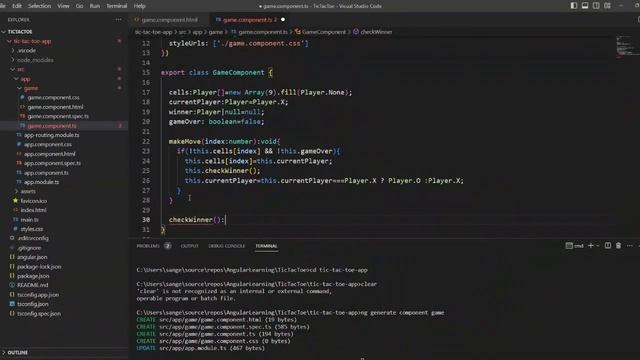640x360 pixels.
Task: Open game.component.spec.ts in the explorer
Action: click(x=58, y=116)
